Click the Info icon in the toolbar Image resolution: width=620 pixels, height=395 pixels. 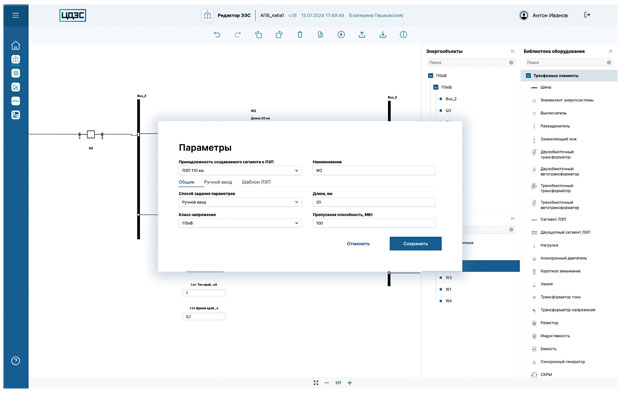(x=403, y=35)
